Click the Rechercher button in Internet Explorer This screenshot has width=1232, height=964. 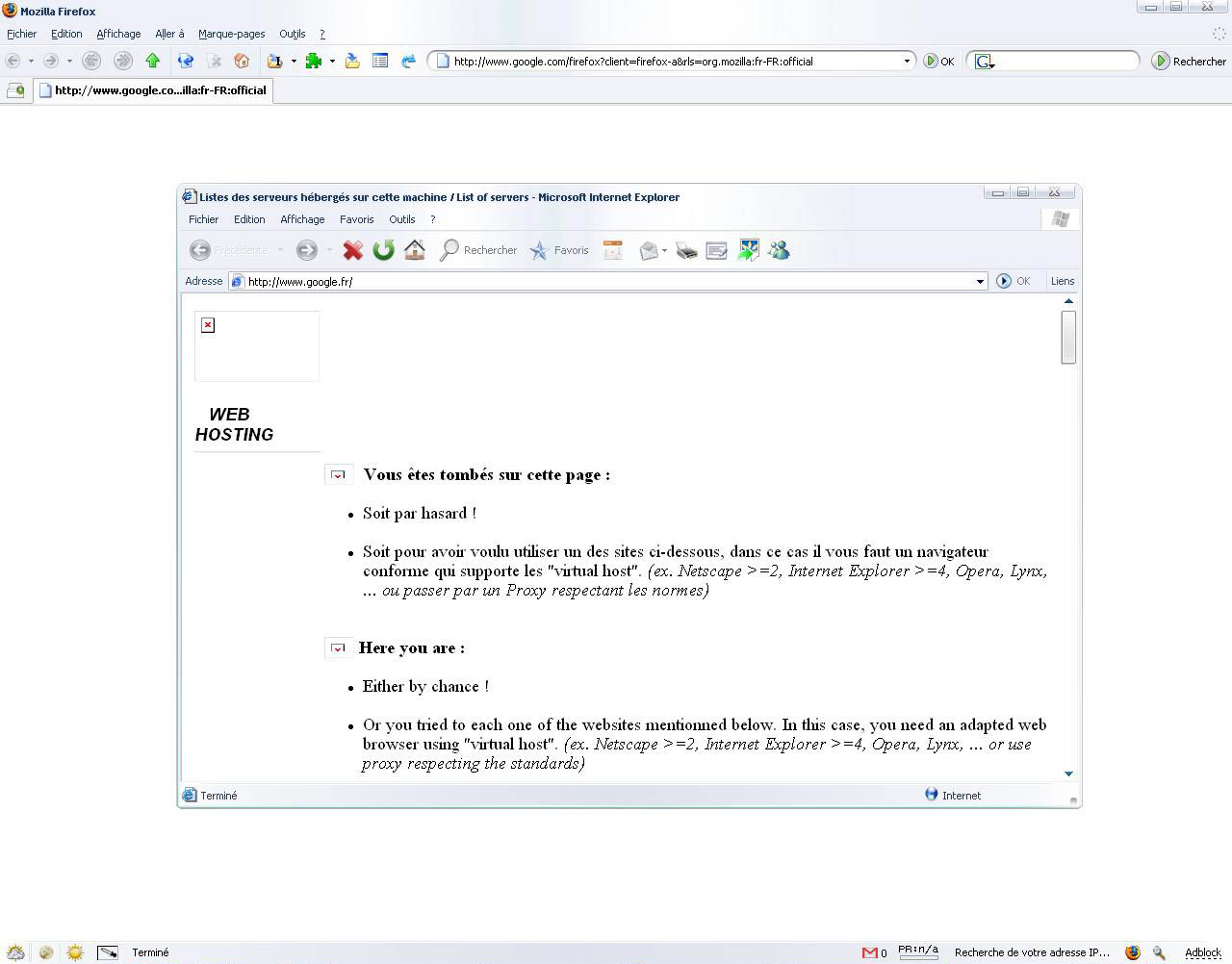478,250
